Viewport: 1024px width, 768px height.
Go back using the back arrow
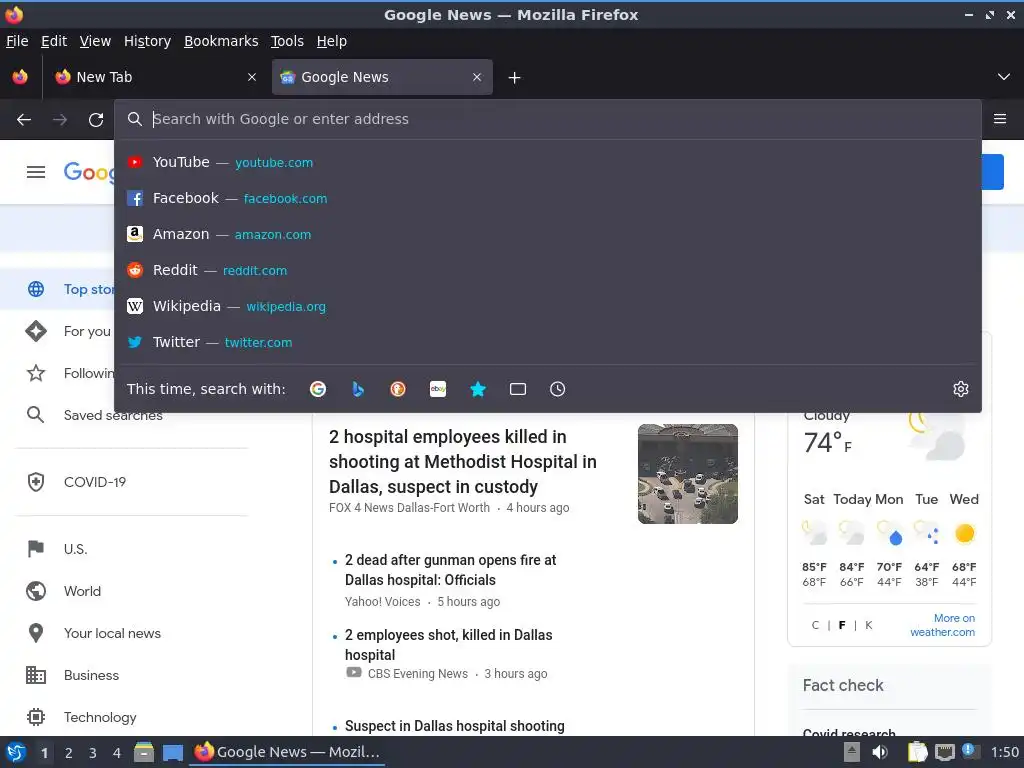24,120
